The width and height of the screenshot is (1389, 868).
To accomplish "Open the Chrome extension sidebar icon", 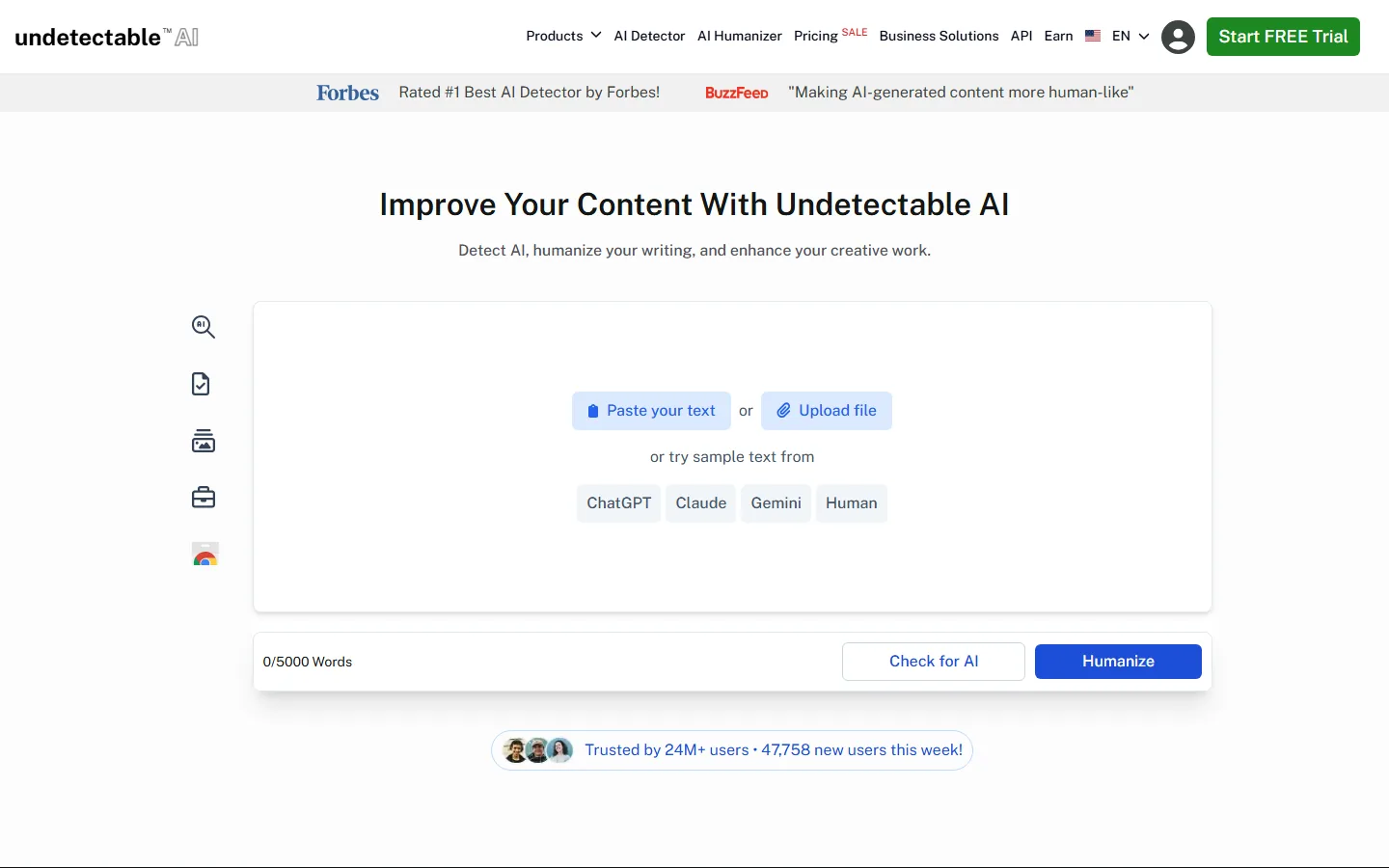I will point(205,554).
